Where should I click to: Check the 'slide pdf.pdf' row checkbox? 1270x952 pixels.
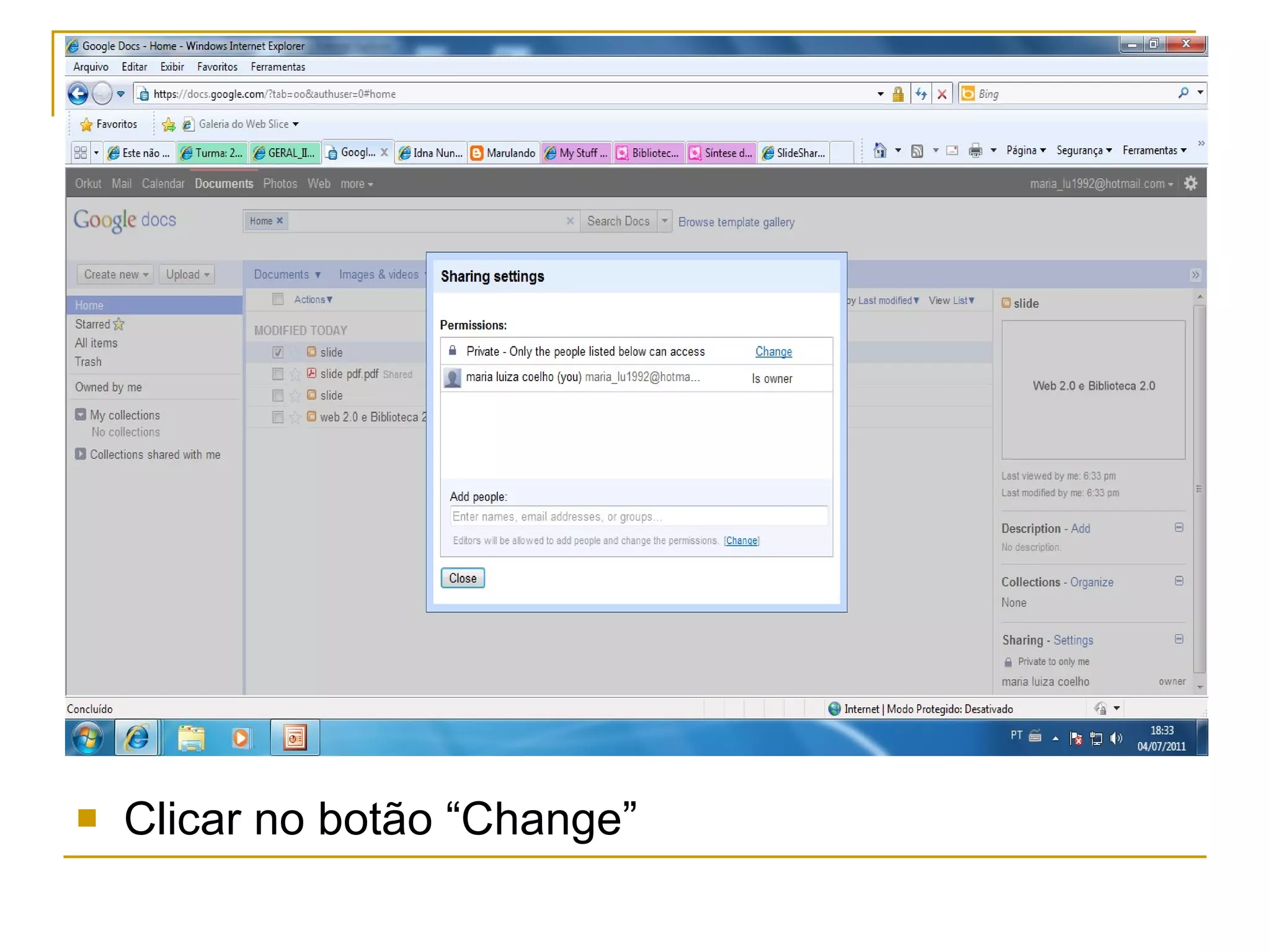tap(278, 374)
